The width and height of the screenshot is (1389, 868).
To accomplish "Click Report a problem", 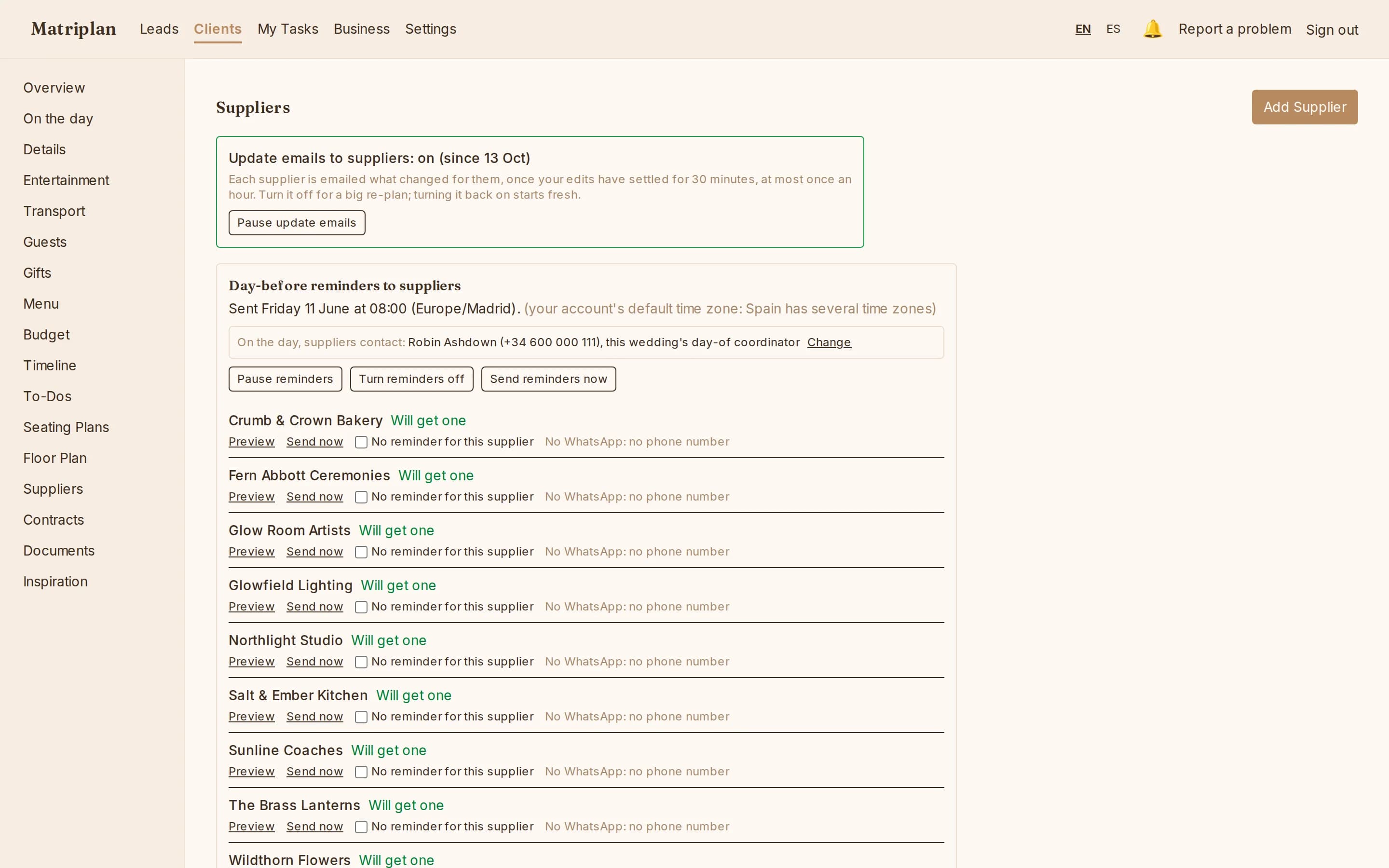I will tap(1235, 29).
